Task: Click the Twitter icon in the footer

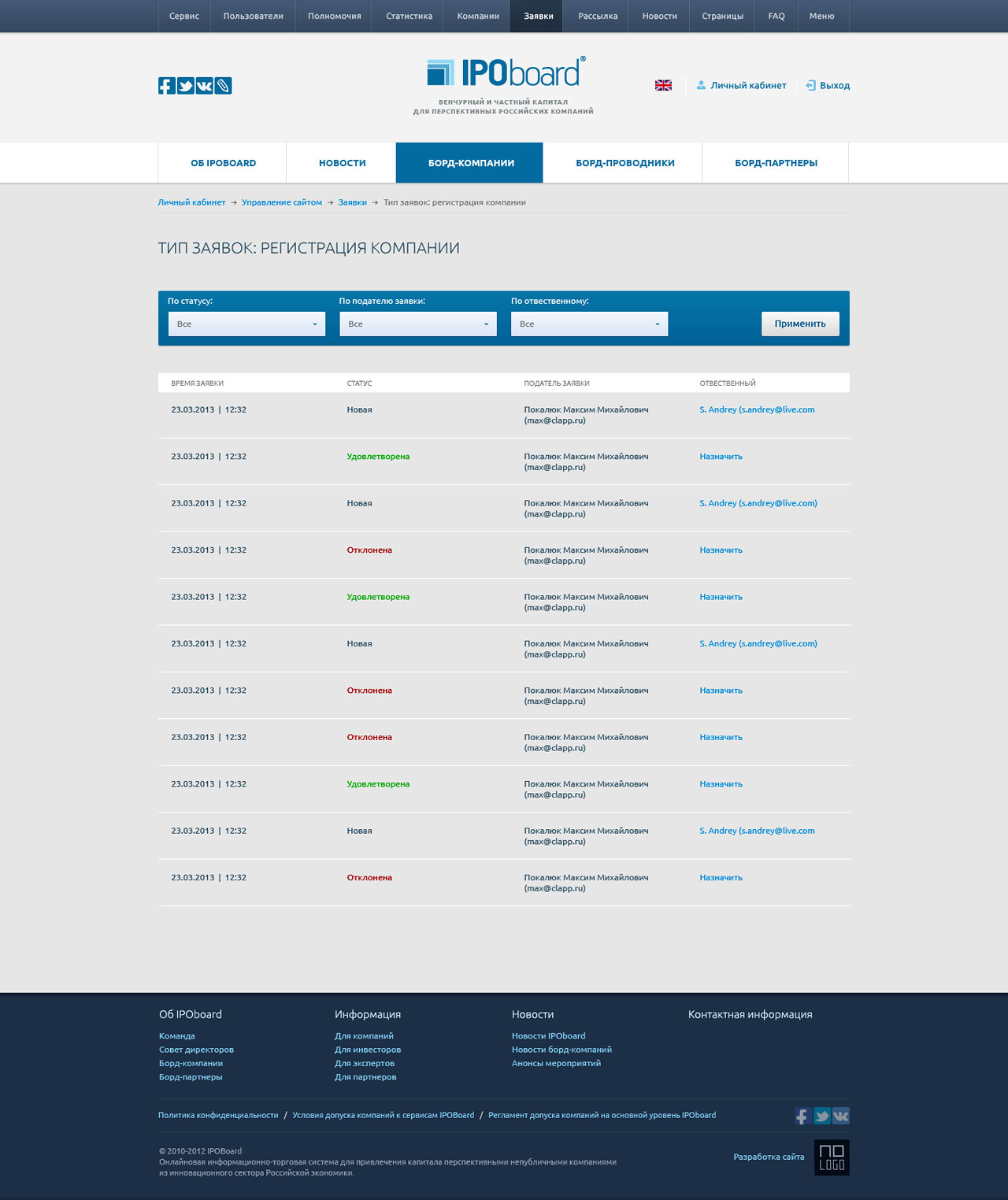Action: click(x=821, y=1116)
